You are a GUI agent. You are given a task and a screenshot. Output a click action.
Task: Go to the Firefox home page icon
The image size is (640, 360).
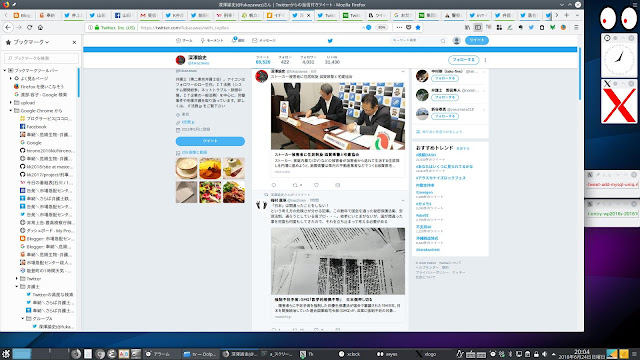(40, 27)
